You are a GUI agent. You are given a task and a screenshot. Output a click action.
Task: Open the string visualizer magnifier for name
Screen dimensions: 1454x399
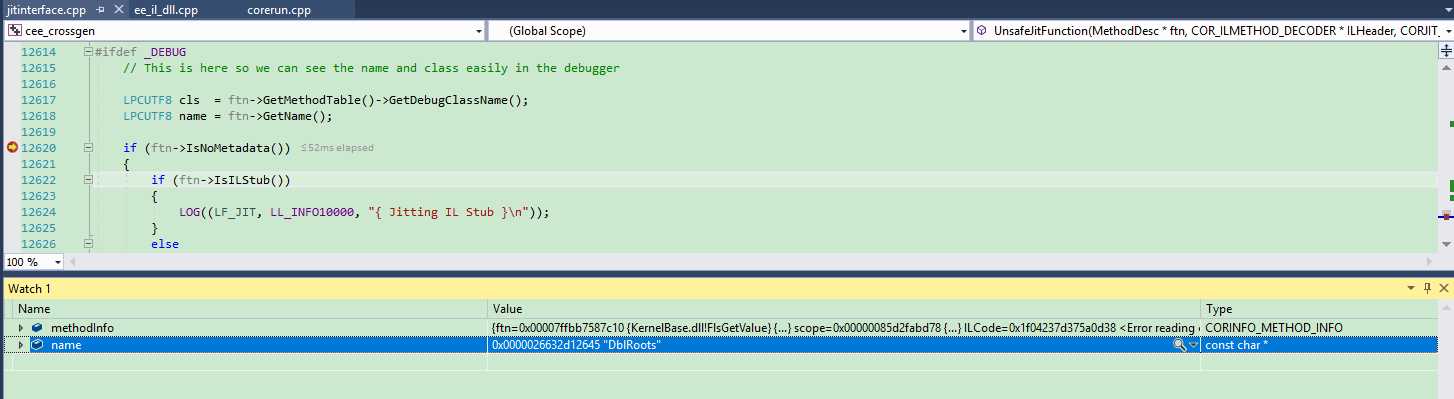[x=1180, y=344]
